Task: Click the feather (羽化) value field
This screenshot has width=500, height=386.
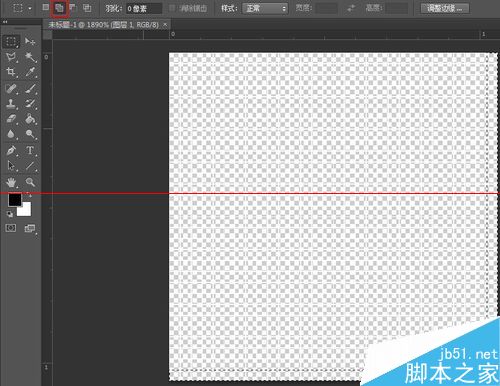Action: coord(144,8)
